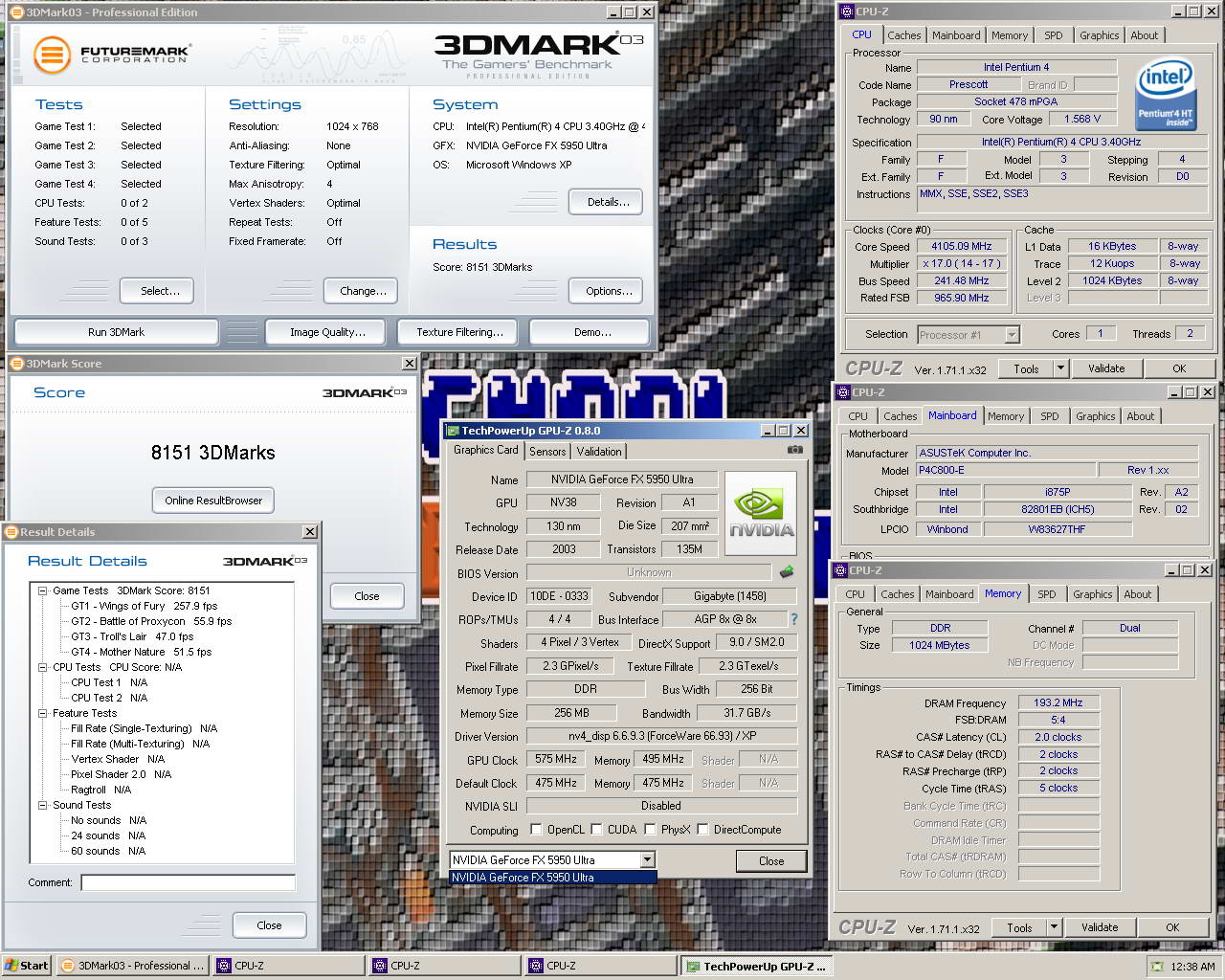Click Close button in GPU-Z window
This screenshot has width=1225, height=980.
pyautogui.click(x=771, y=861)
